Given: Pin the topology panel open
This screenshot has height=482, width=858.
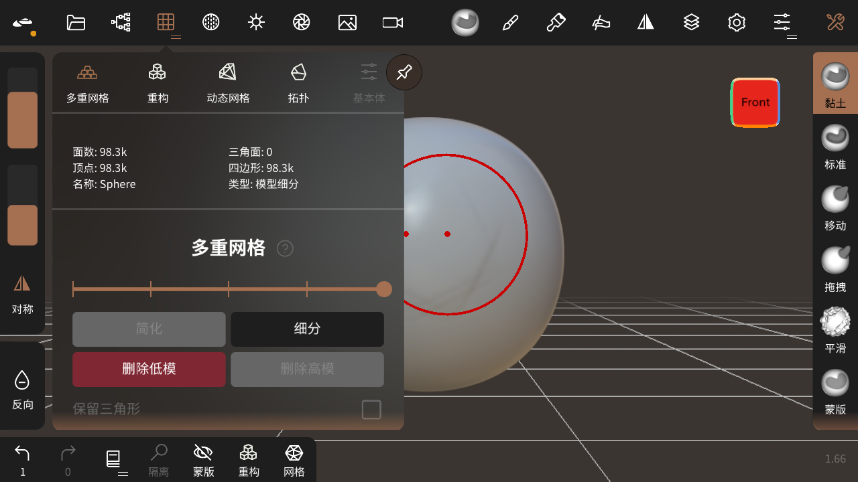Looking at the screenshot, I should click(x=404, y=72).
